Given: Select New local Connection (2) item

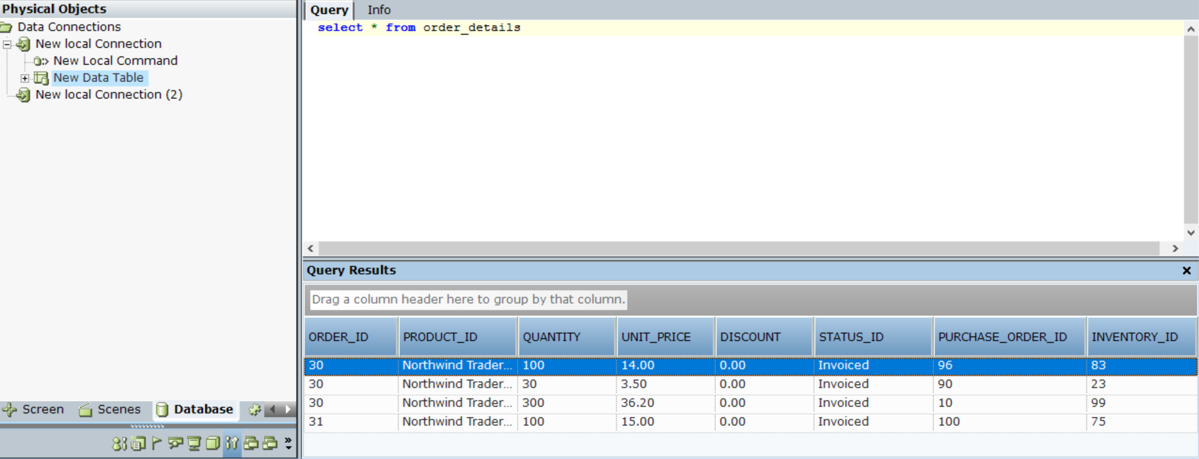Looking at the screenshot, I should coord(108,95).
